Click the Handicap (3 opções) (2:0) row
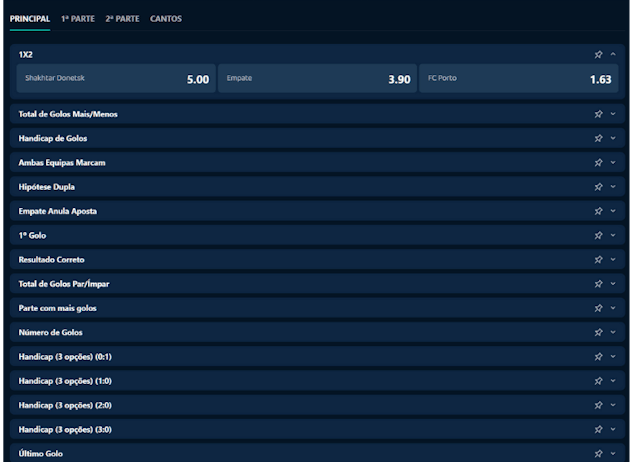This screenshot has height=462, width=633. coord(300,405)
